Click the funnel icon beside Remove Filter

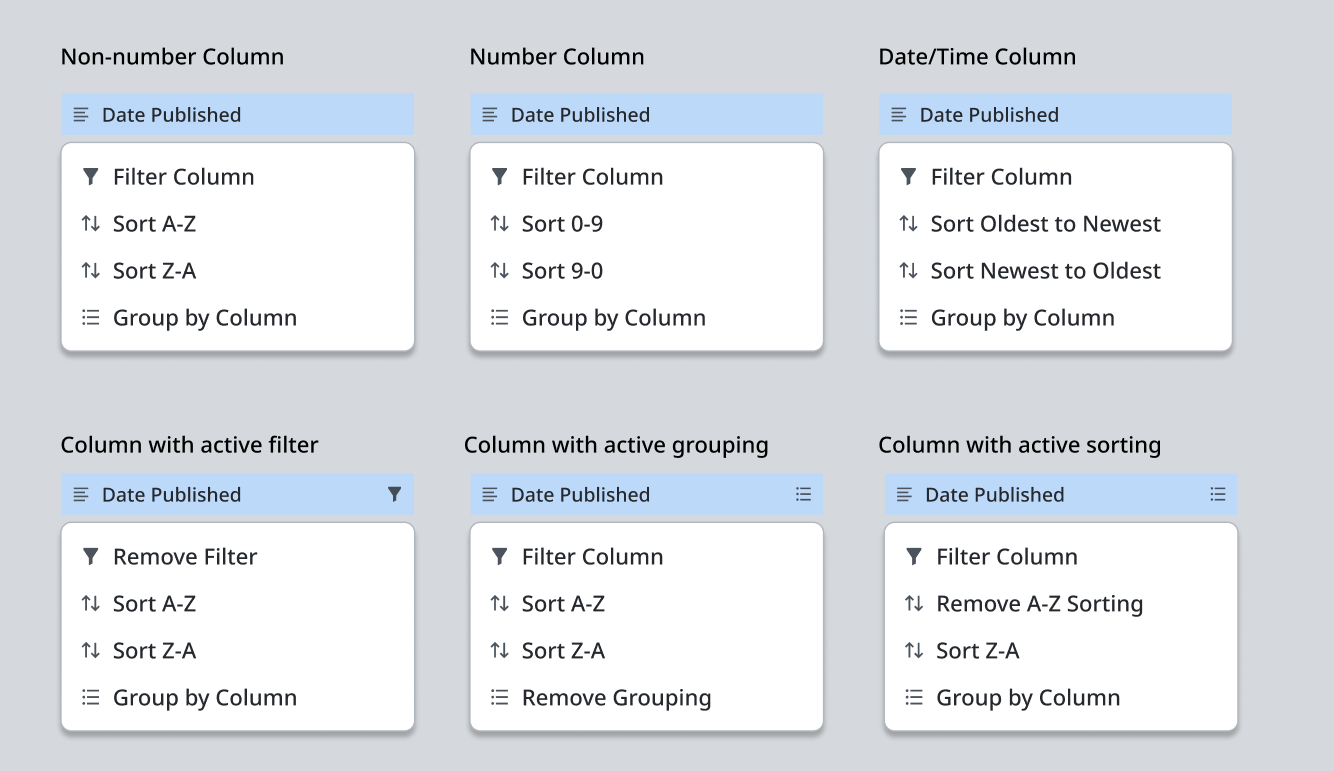coord(90,557)
